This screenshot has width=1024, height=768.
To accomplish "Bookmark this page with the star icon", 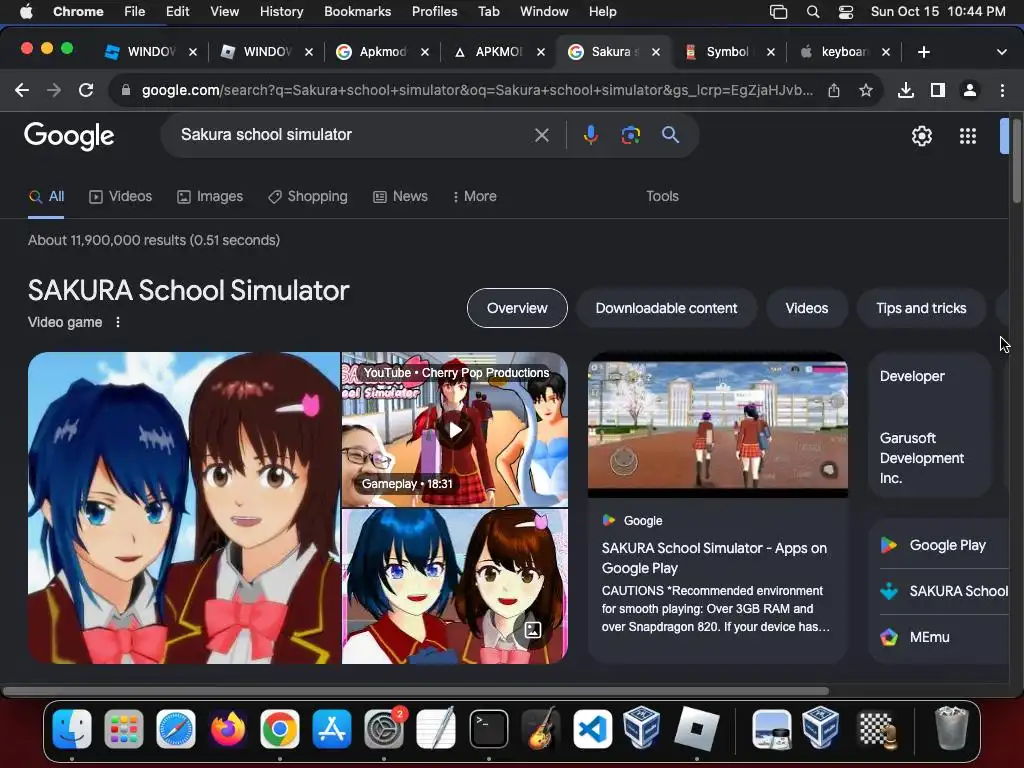I will click(x=866, y=90).
